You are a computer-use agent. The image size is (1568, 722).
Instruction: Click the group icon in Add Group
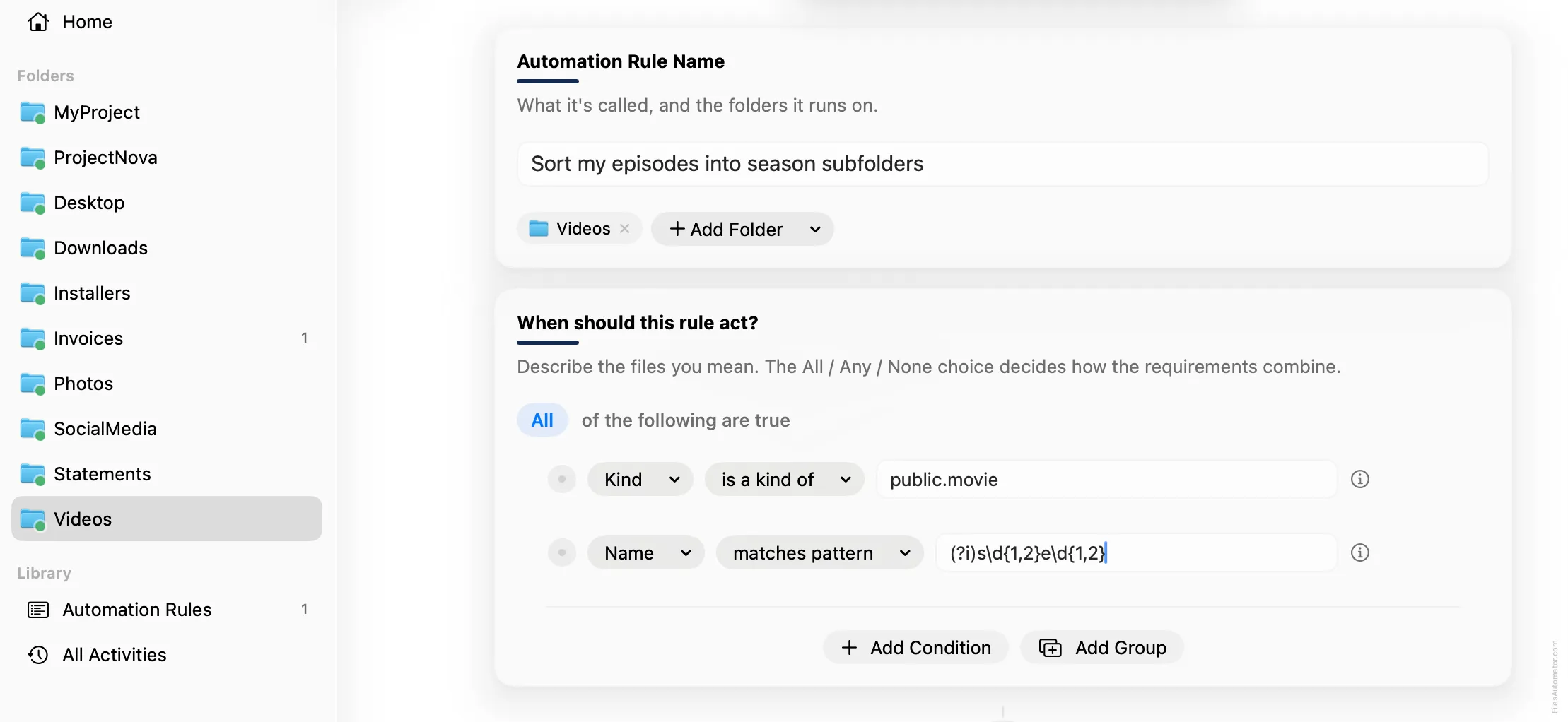click(1051, 647)
